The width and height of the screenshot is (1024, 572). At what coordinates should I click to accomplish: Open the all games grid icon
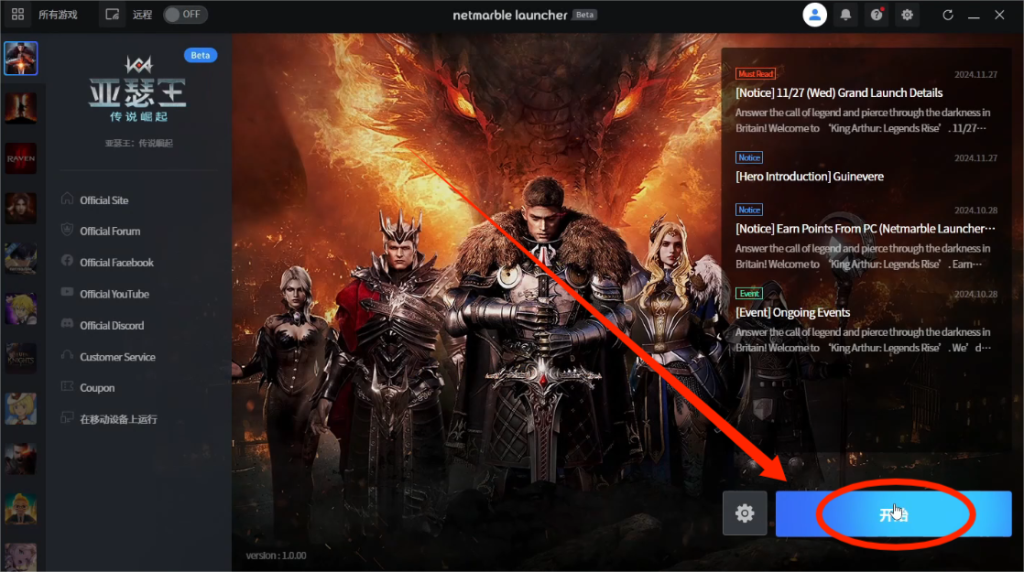pyautogui.click(x=18, y=15)
